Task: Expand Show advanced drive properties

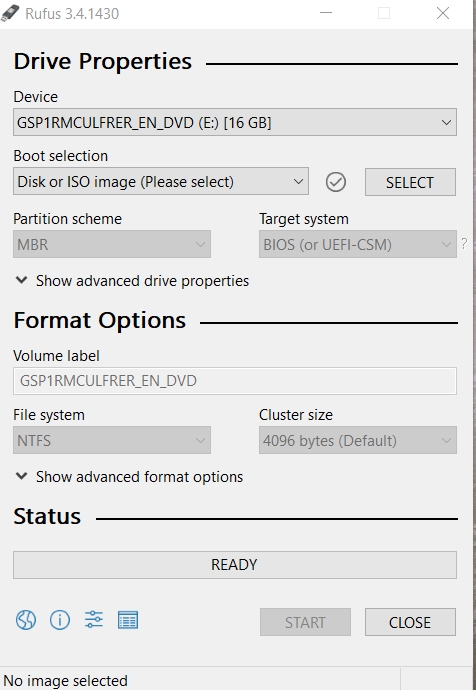Action: point(132,281)
